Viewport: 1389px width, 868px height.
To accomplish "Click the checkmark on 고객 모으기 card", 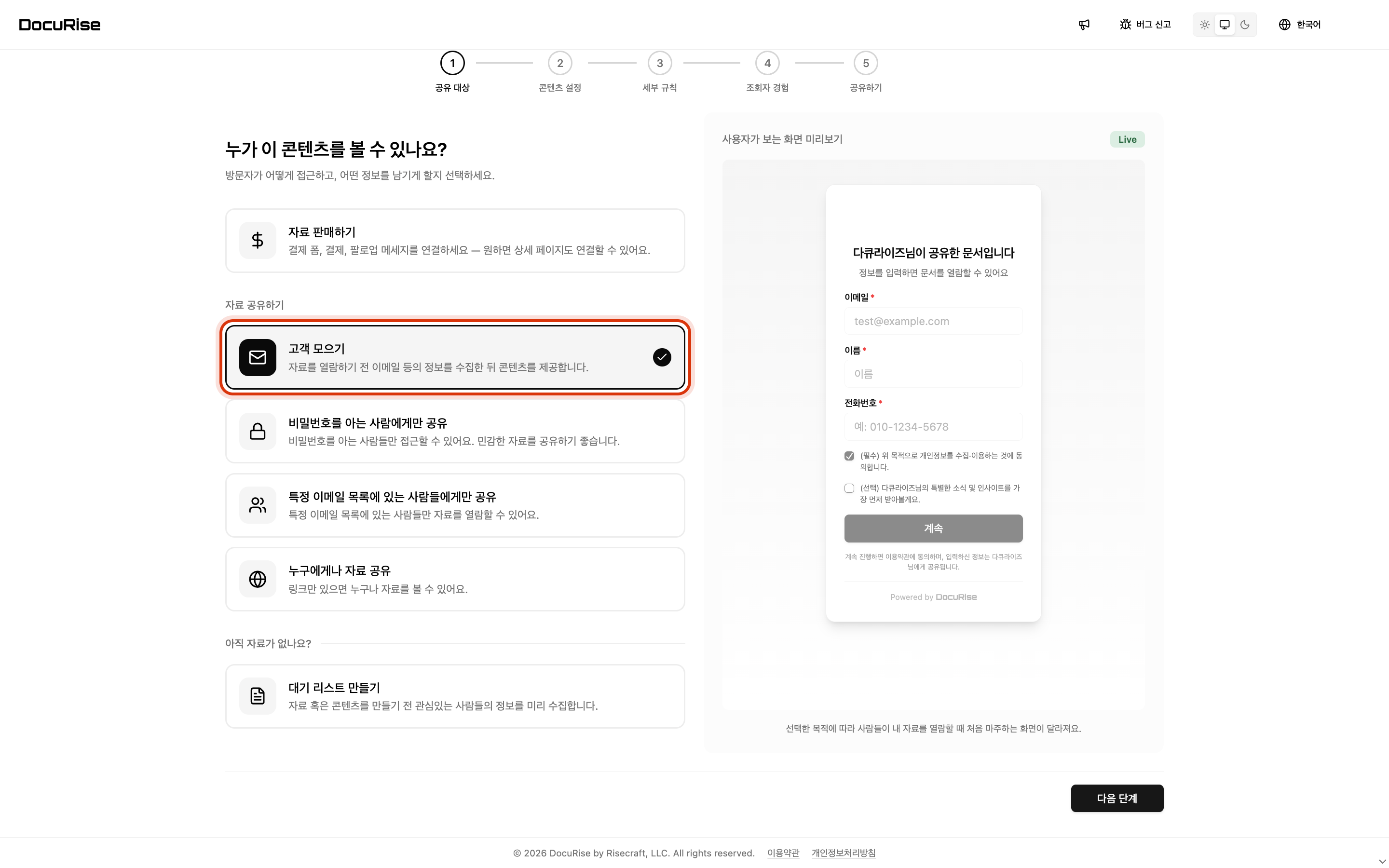I will (x=662, y=358).
